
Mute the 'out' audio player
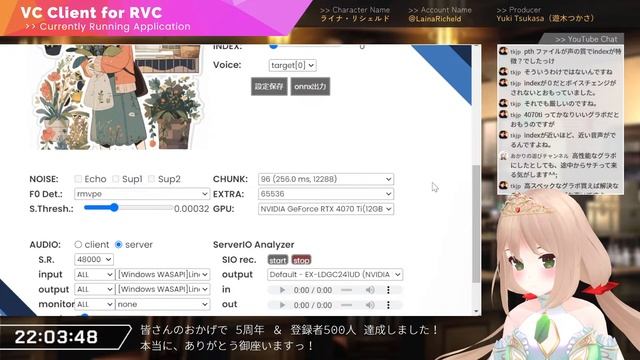coord(370,305)
